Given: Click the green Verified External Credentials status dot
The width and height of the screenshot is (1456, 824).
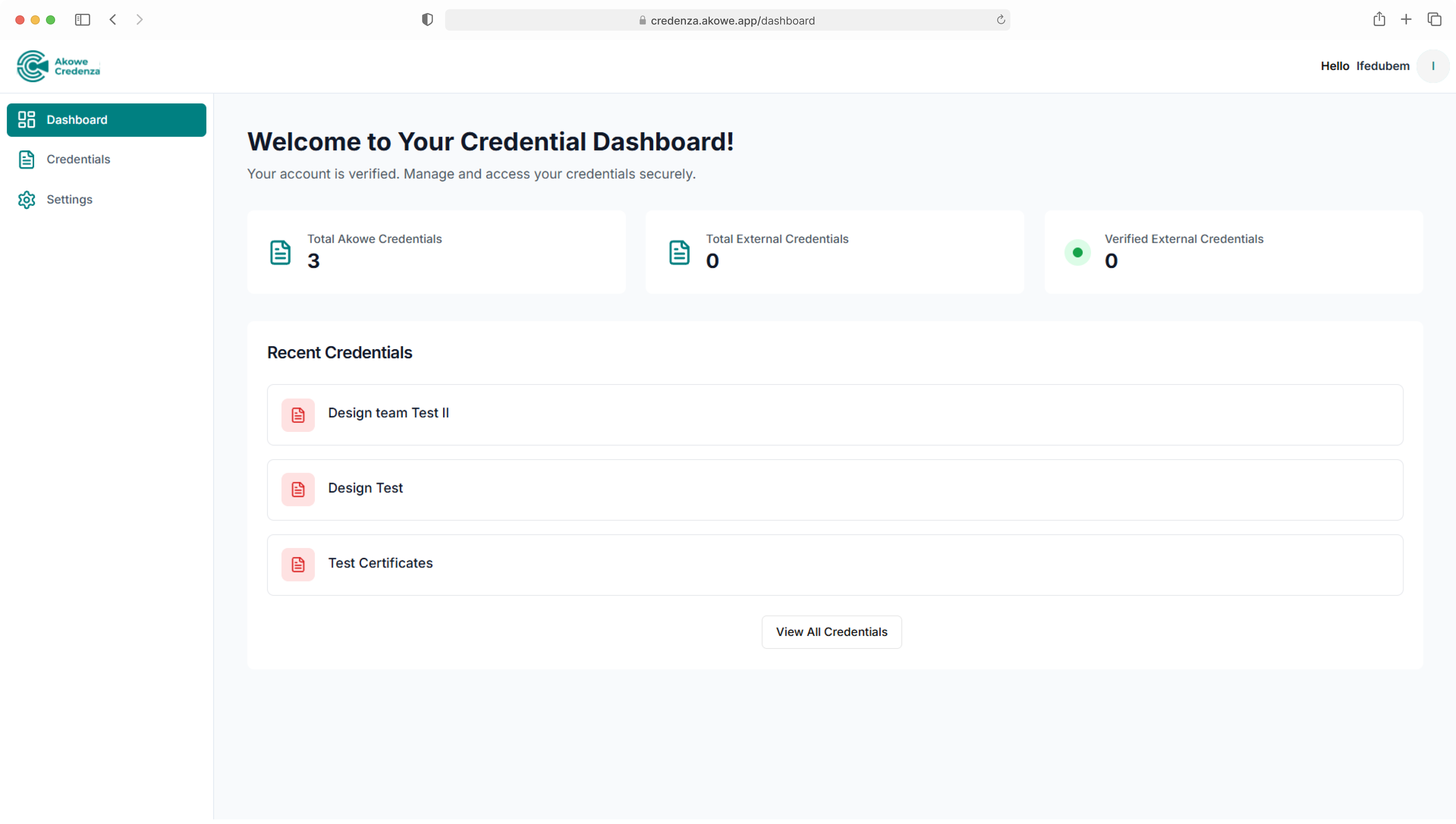Looking at the screenshot, I should pyautogui.click(x=1077, y=252).
